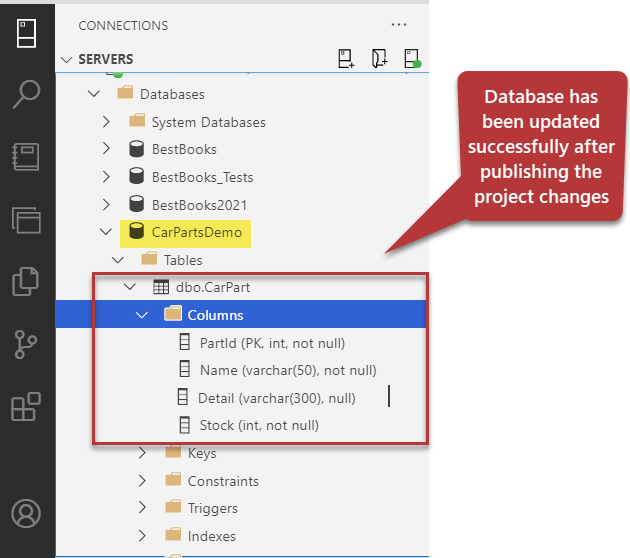Expand the BestBooks database node
Image resolution: width=630 pixels, height=558 pixels.
point(107,150)
